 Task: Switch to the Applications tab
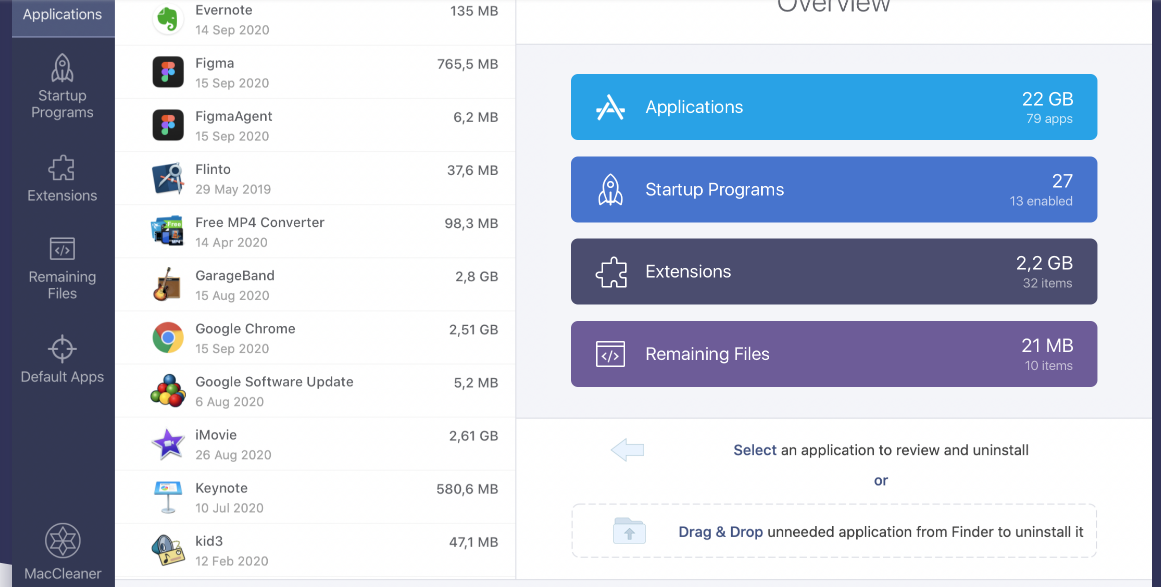pyautogui.click(x=62, y=15)
